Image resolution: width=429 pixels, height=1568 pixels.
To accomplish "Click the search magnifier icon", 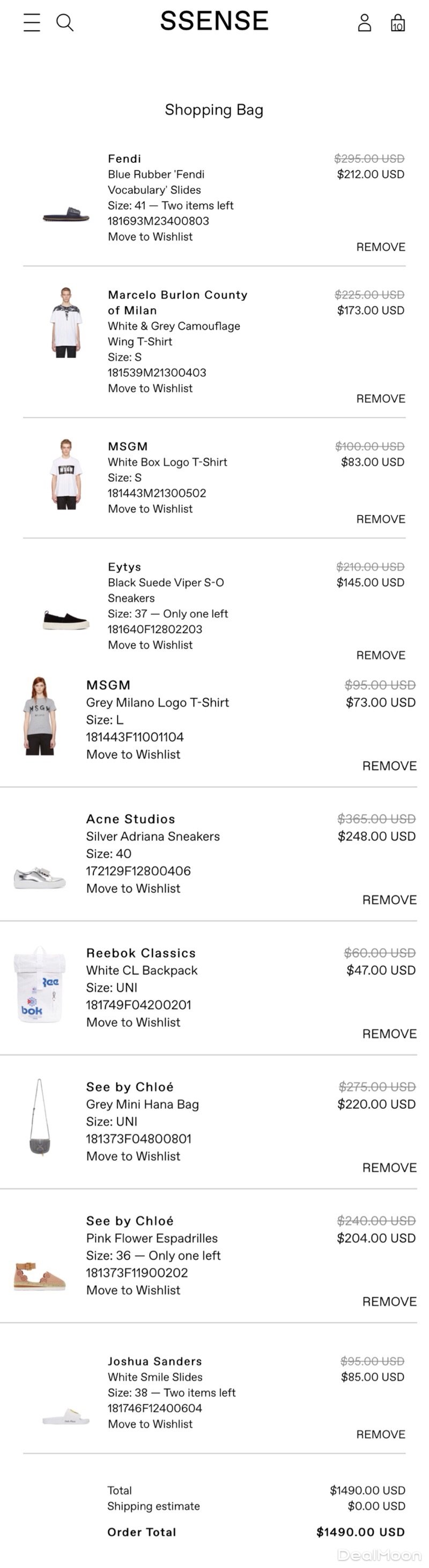I will click(x=64, y=23).
